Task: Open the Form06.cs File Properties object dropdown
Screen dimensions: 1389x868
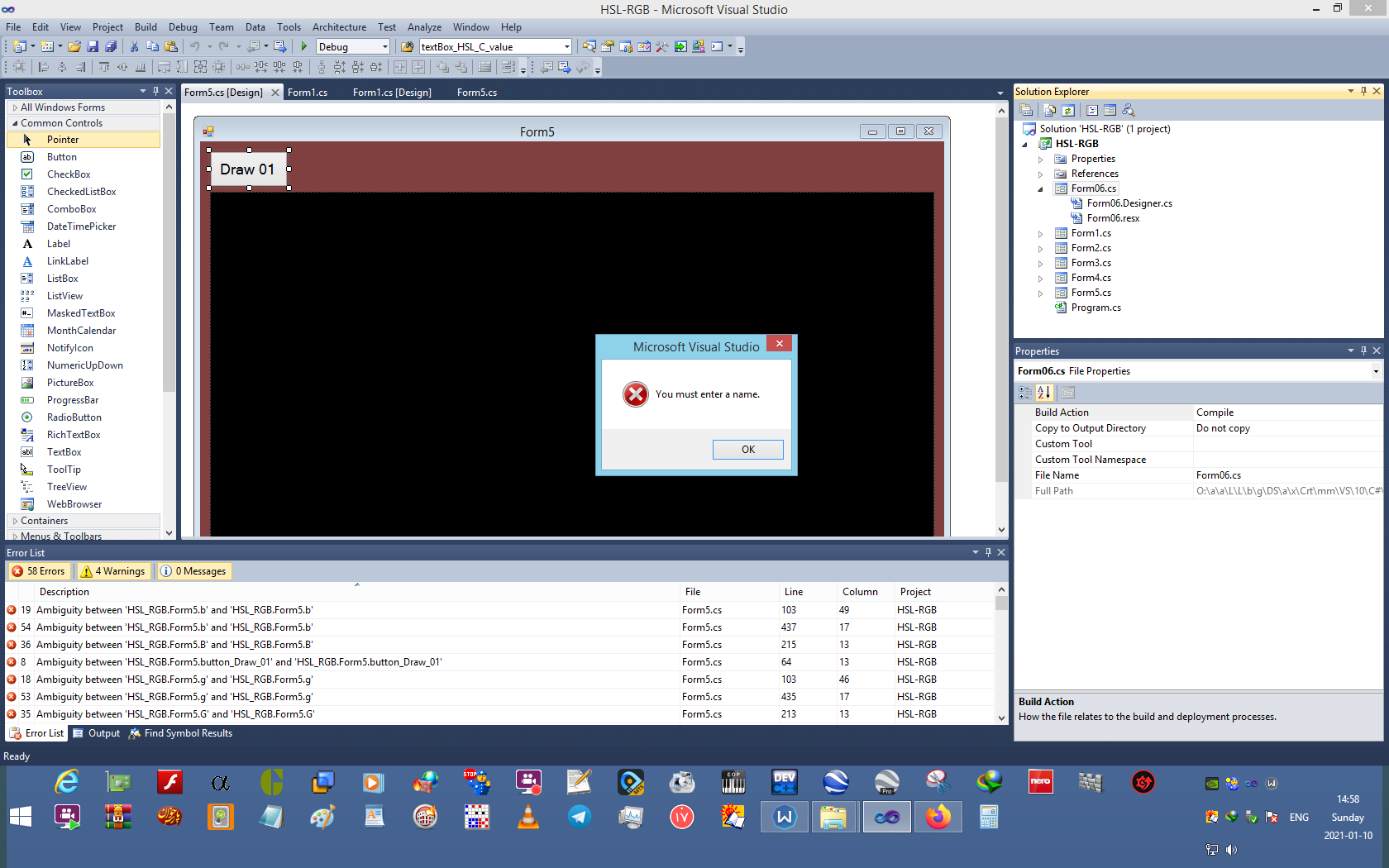Action: [1376, 371]
